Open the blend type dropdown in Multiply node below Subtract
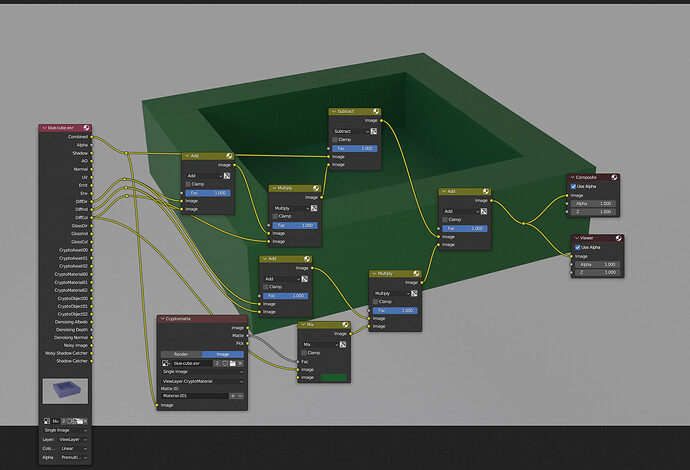 [291, 208]
